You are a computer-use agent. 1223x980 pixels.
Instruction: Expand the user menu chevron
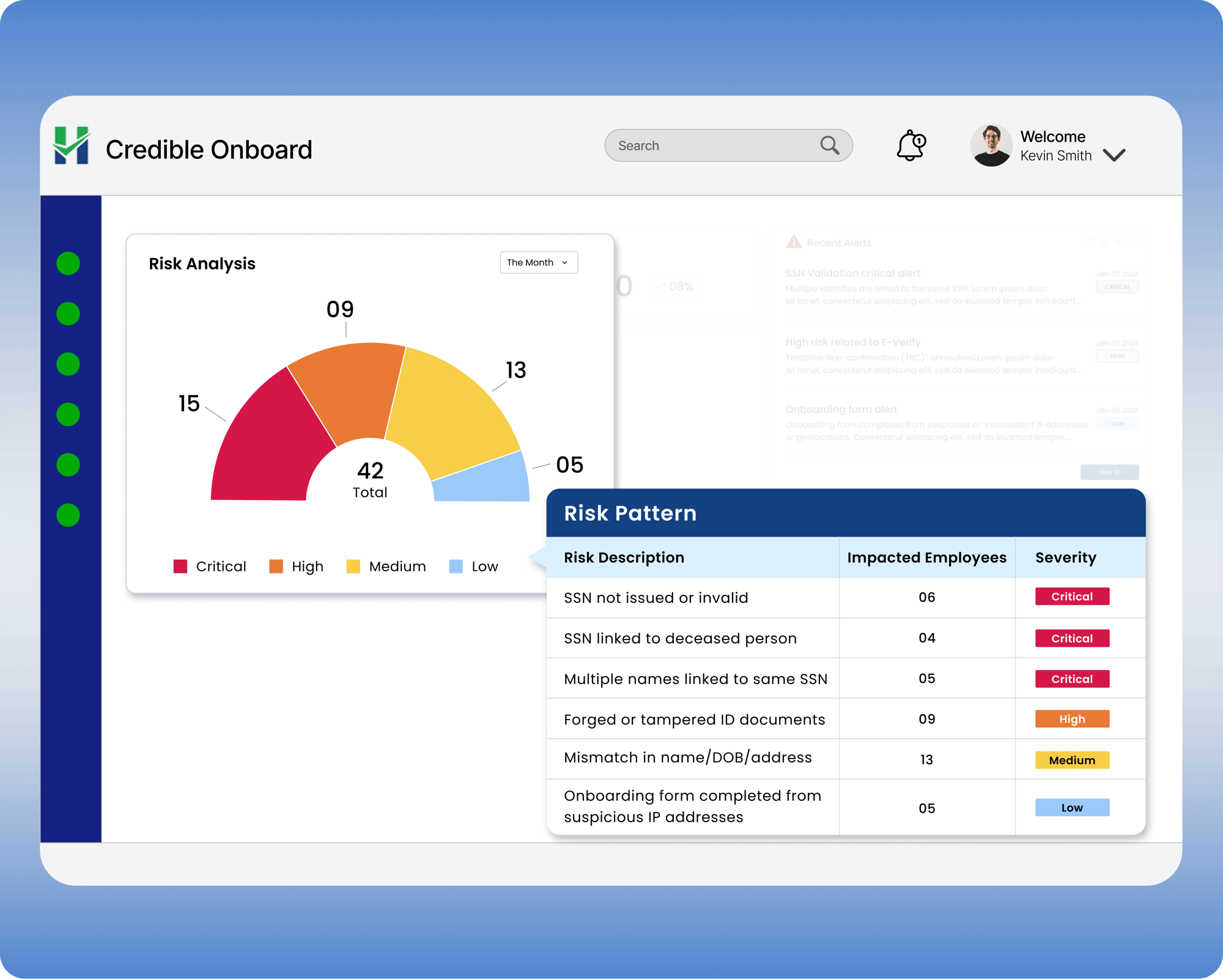point(1114,155)
